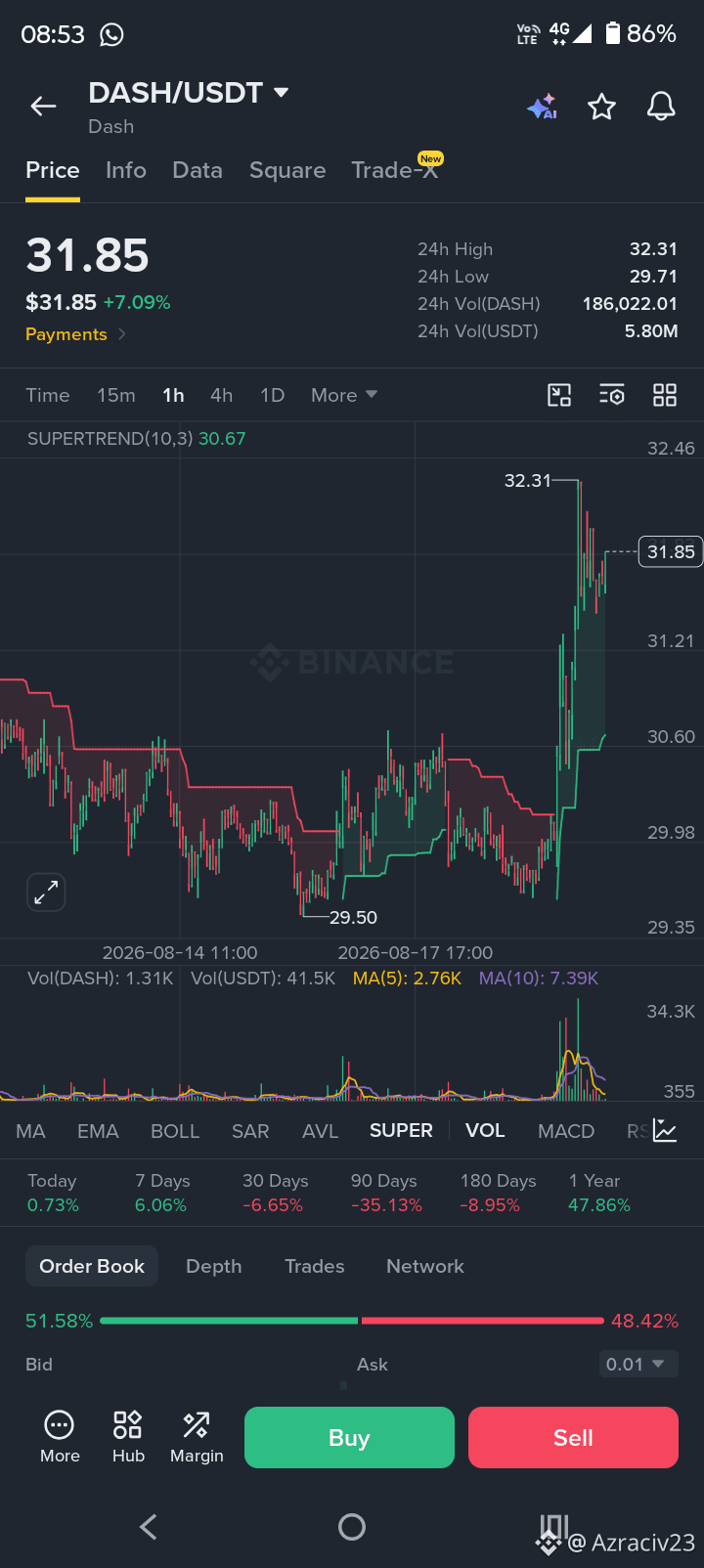Tap the 1 Year 47.86% change

(599, 1193)
